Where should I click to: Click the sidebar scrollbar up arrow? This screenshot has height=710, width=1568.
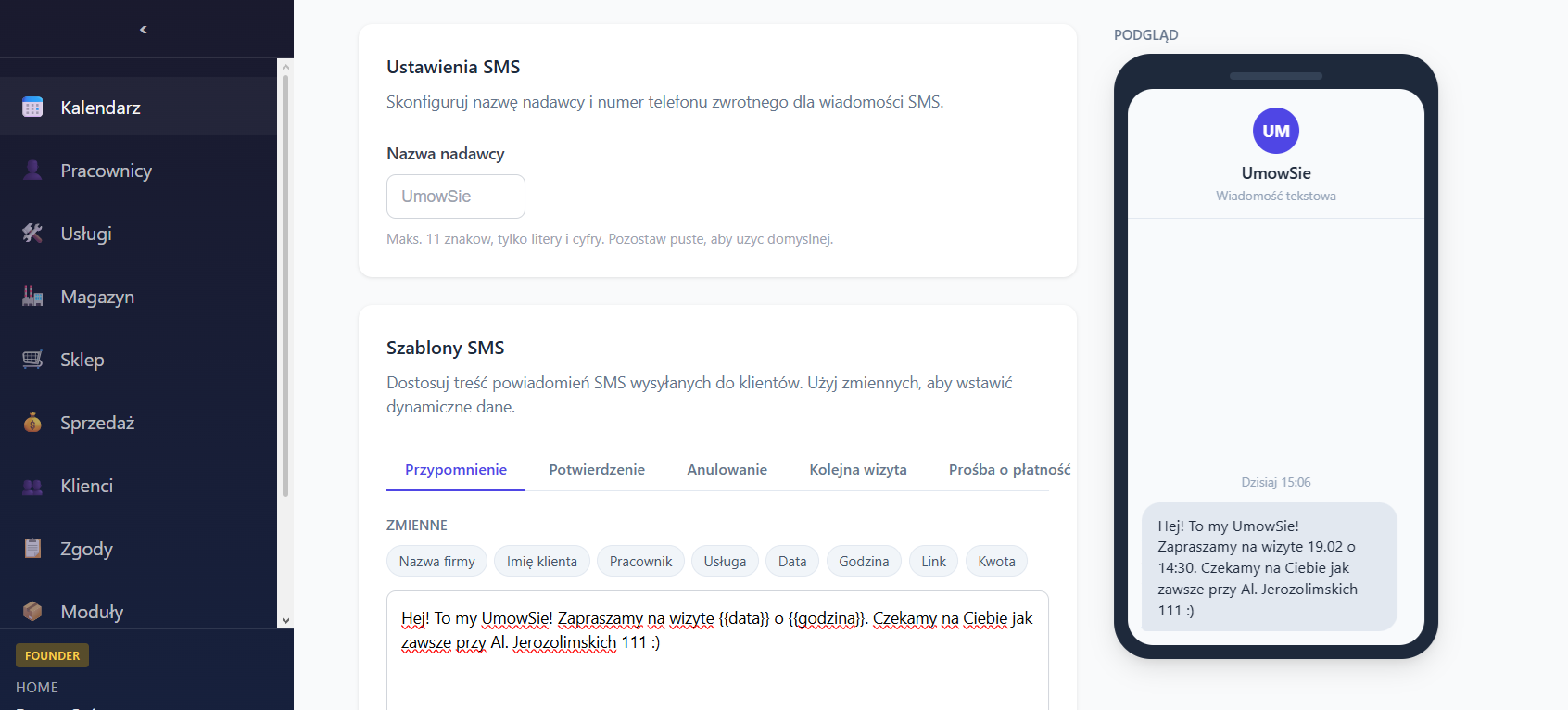click(285, 67)
